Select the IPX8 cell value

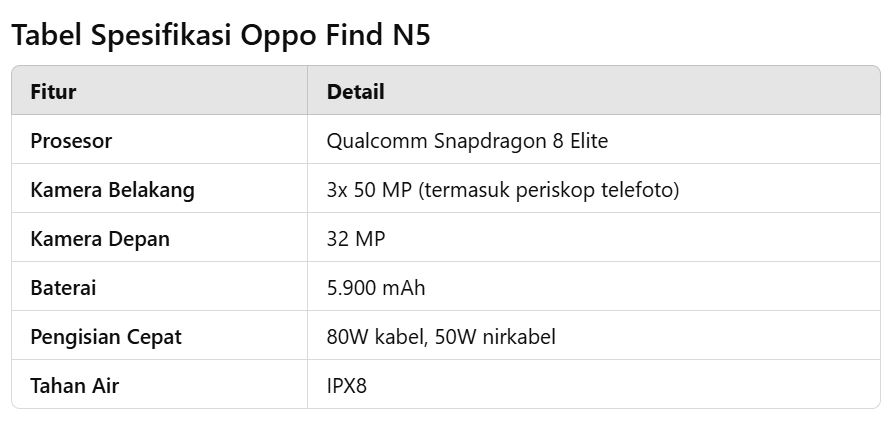coord(347,386)
